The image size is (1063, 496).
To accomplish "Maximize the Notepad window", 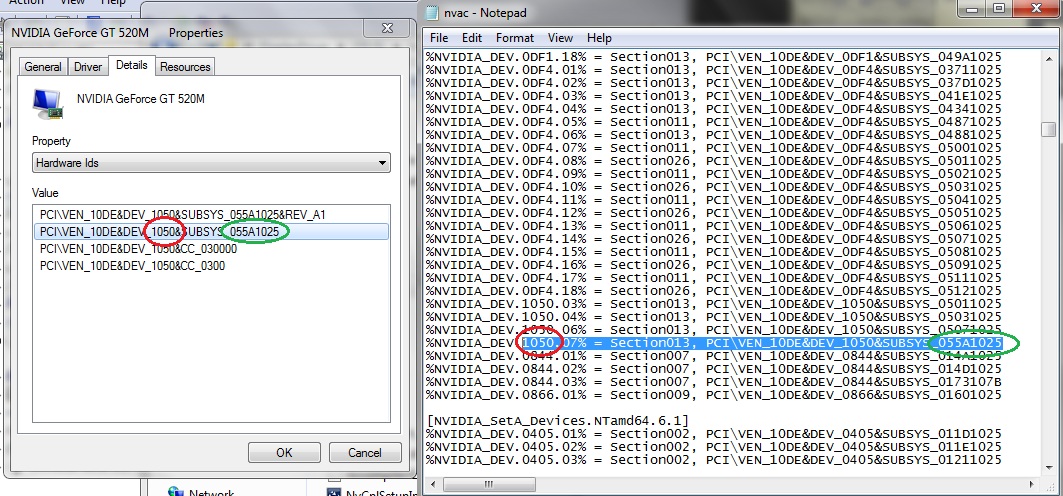I will coord(999,9).
